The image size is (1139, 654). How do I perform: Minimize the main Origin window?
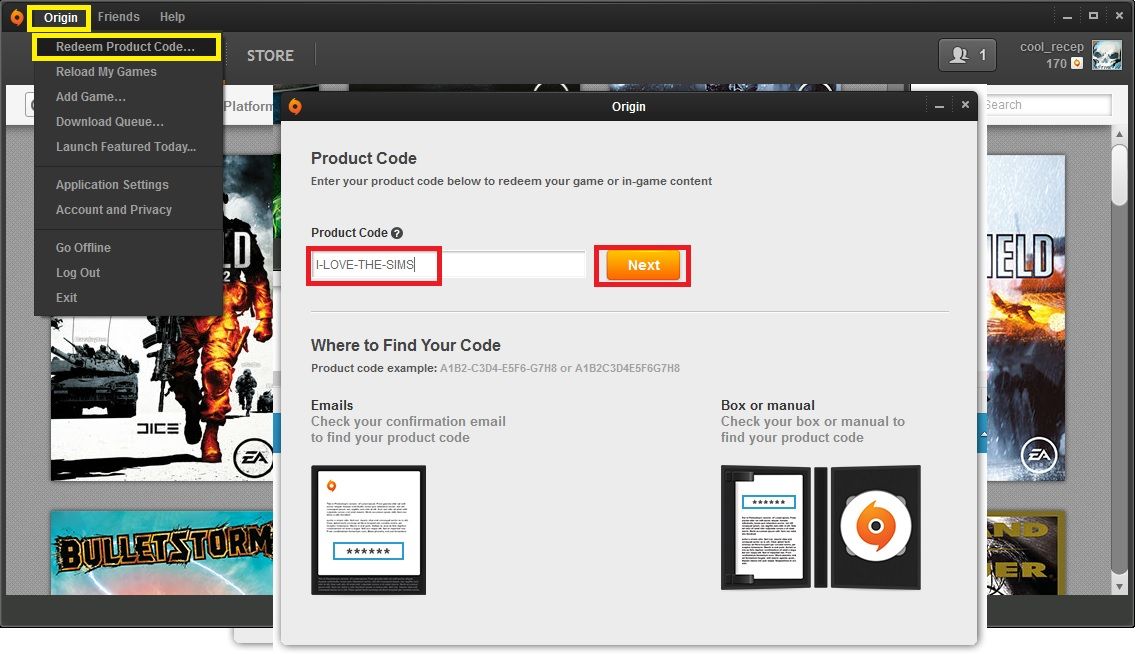point(1067,16)
